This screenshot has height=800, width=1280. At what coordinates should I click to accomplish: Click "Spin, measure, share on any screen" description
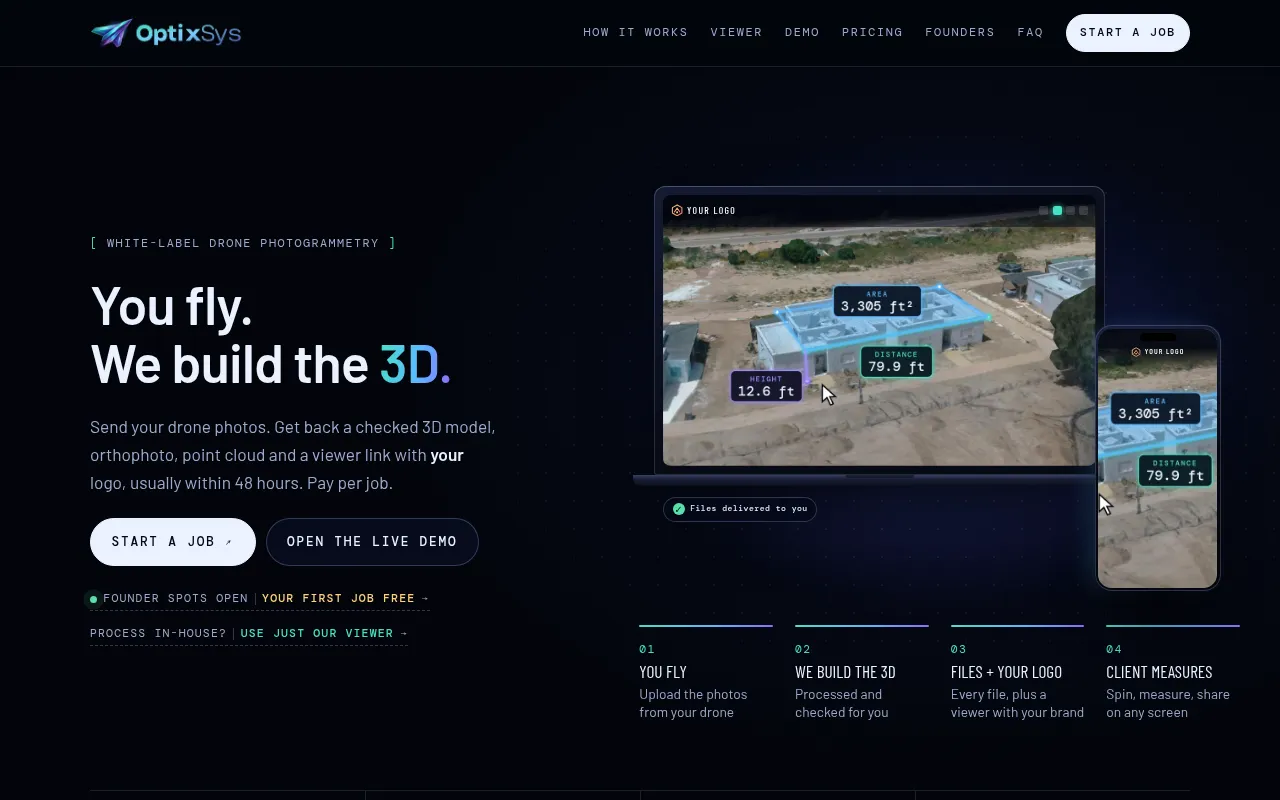[1168, 704]
